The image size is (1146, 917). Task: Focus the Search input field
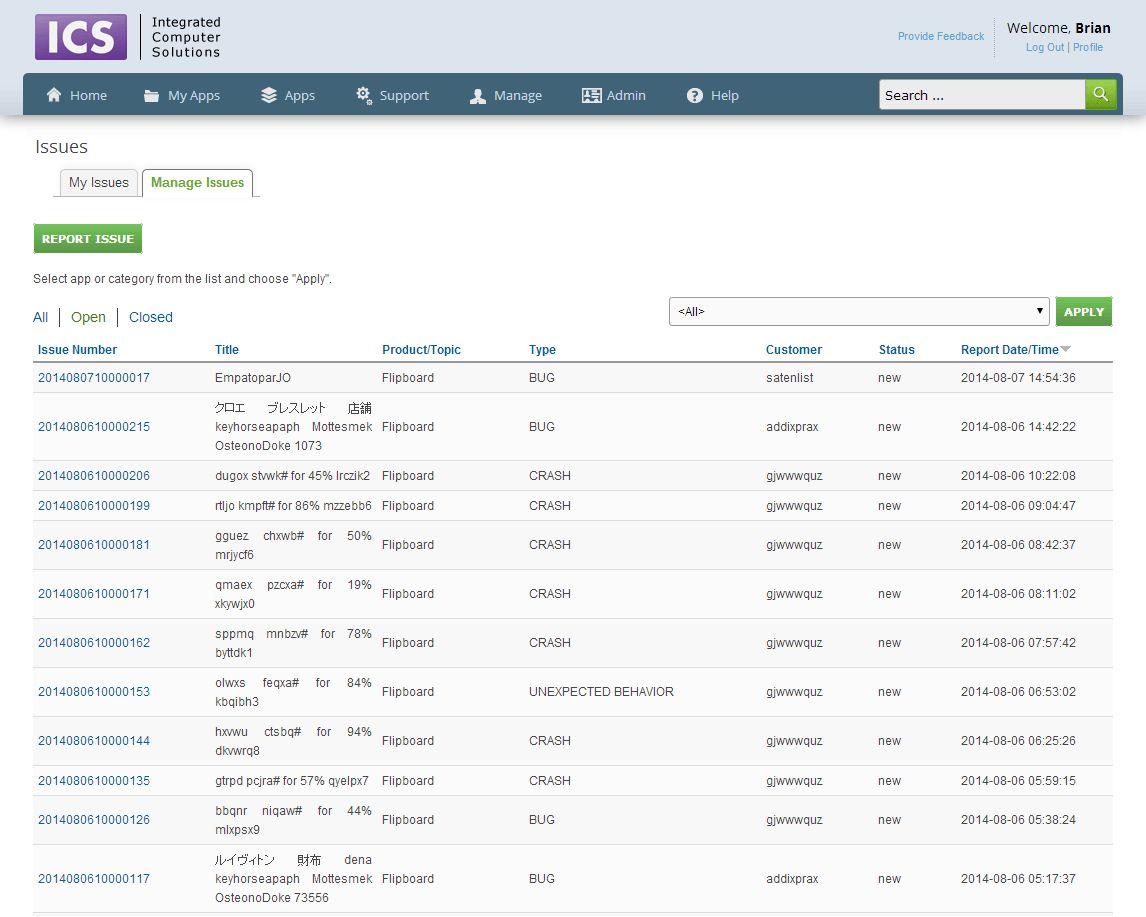tap(982, 95)
